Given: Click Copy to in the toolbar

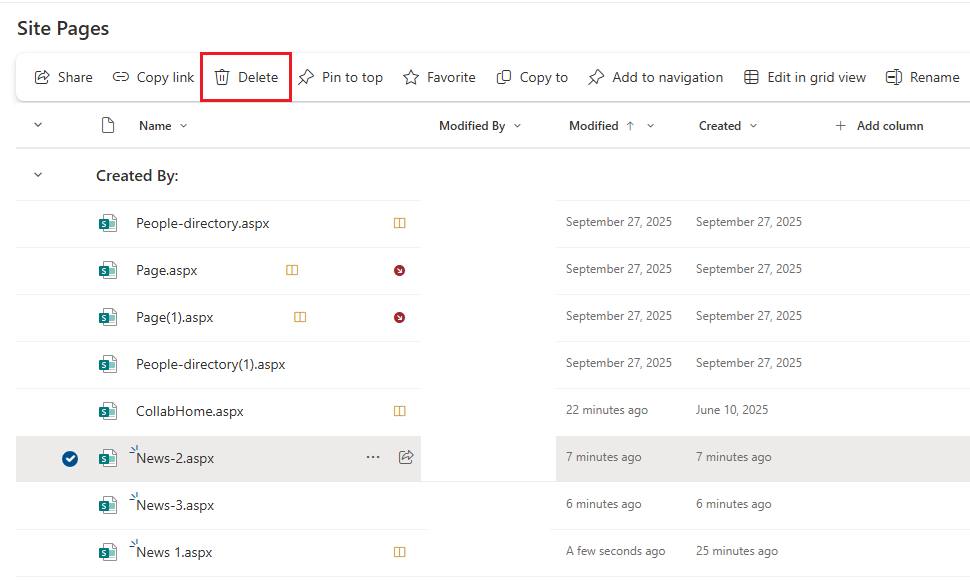Looking at the screenshot, I should 532,77.
